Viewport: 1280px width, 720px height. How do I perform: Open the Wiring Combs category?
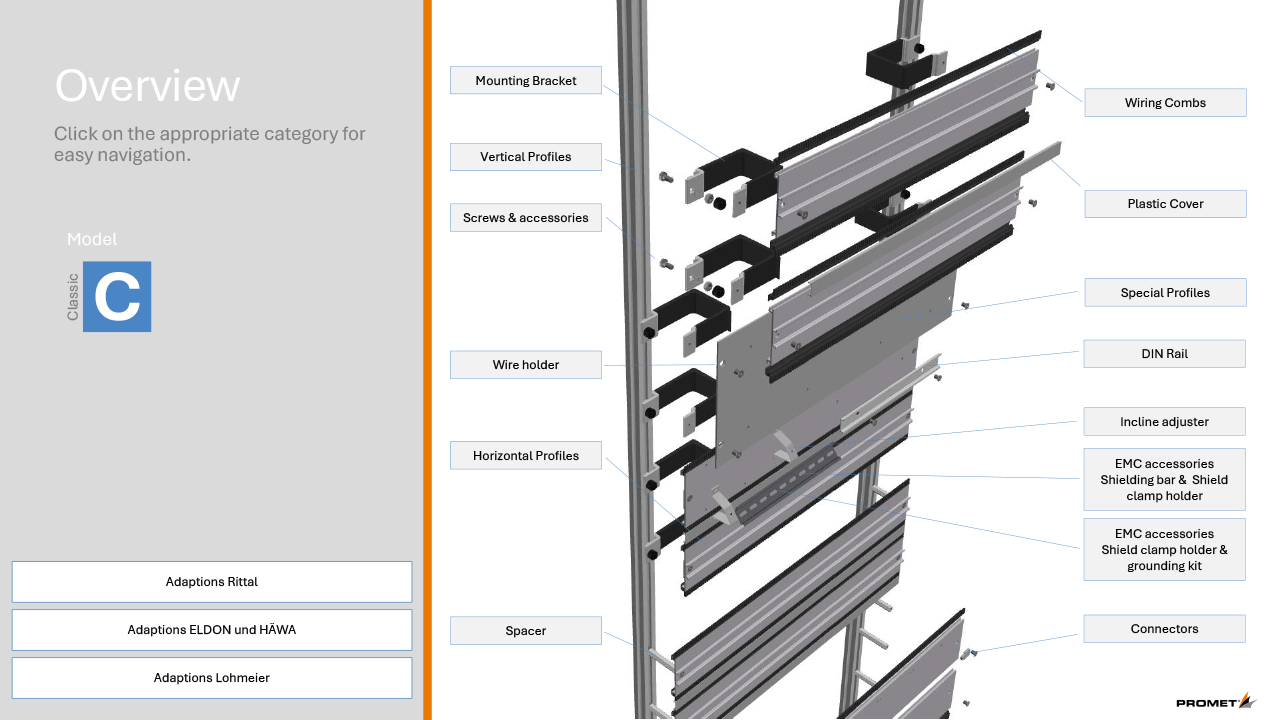(1165, 103)
